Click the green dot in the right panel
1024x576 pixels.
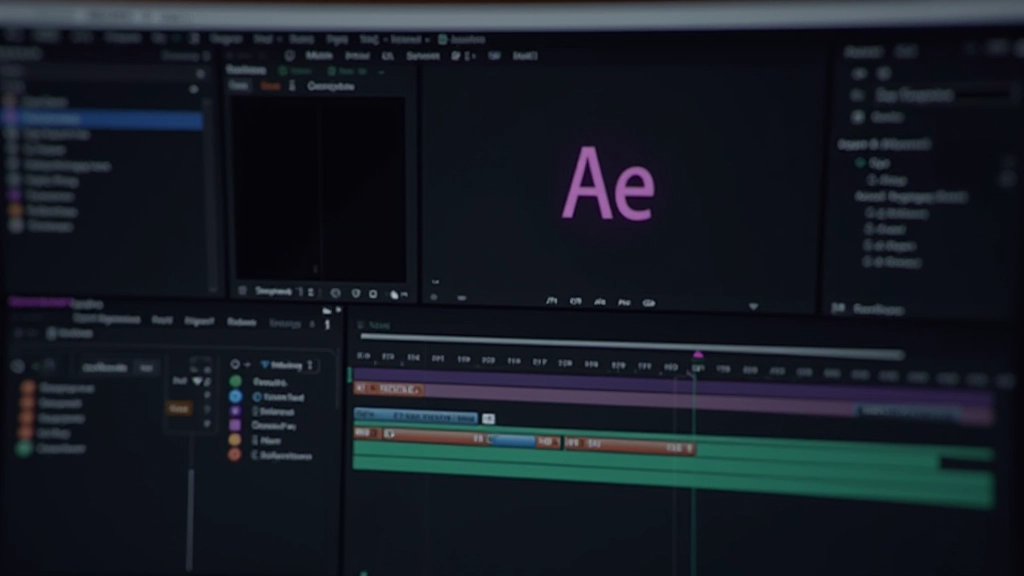(860, 162)
